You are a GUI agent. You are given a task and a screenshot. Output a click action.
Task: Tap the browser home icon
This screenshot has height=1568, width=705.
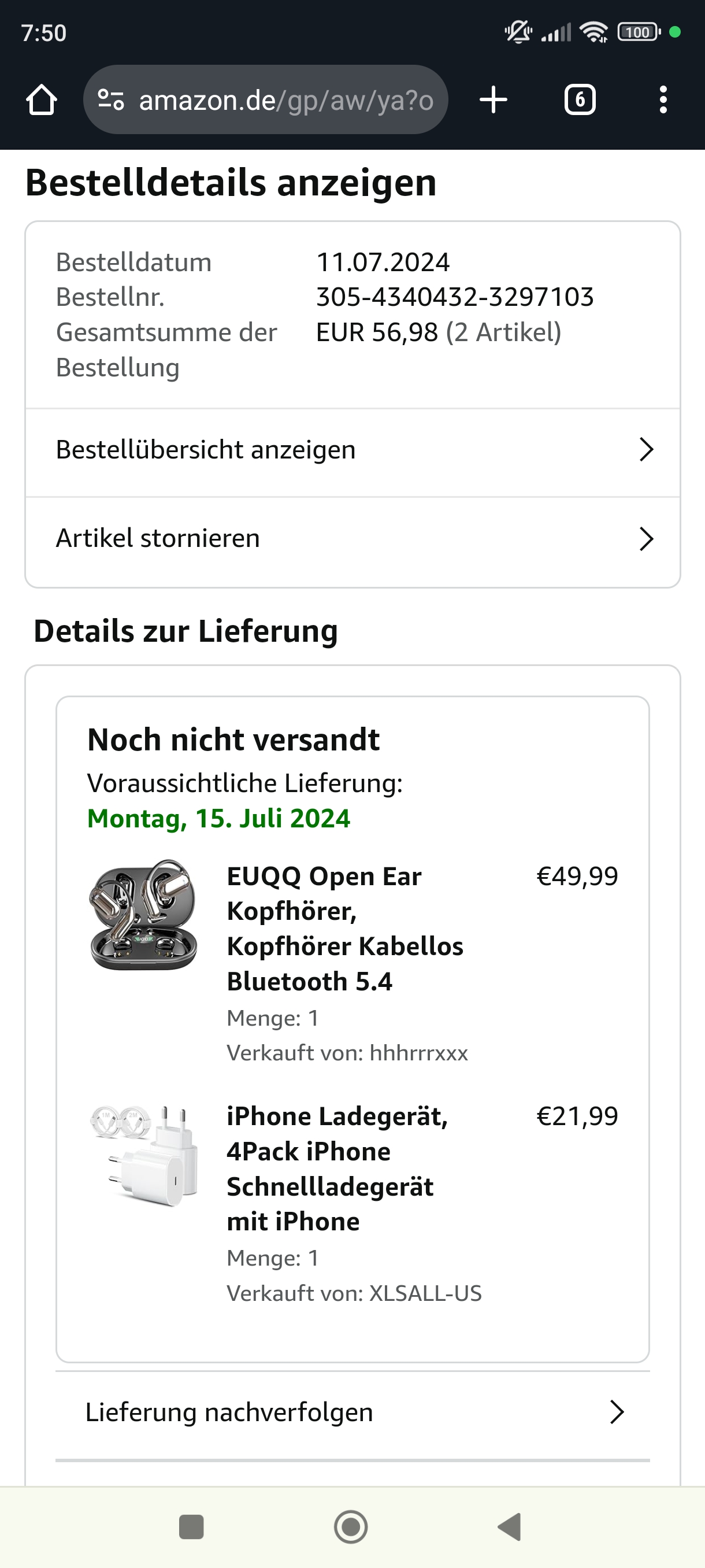coord(42,100)
